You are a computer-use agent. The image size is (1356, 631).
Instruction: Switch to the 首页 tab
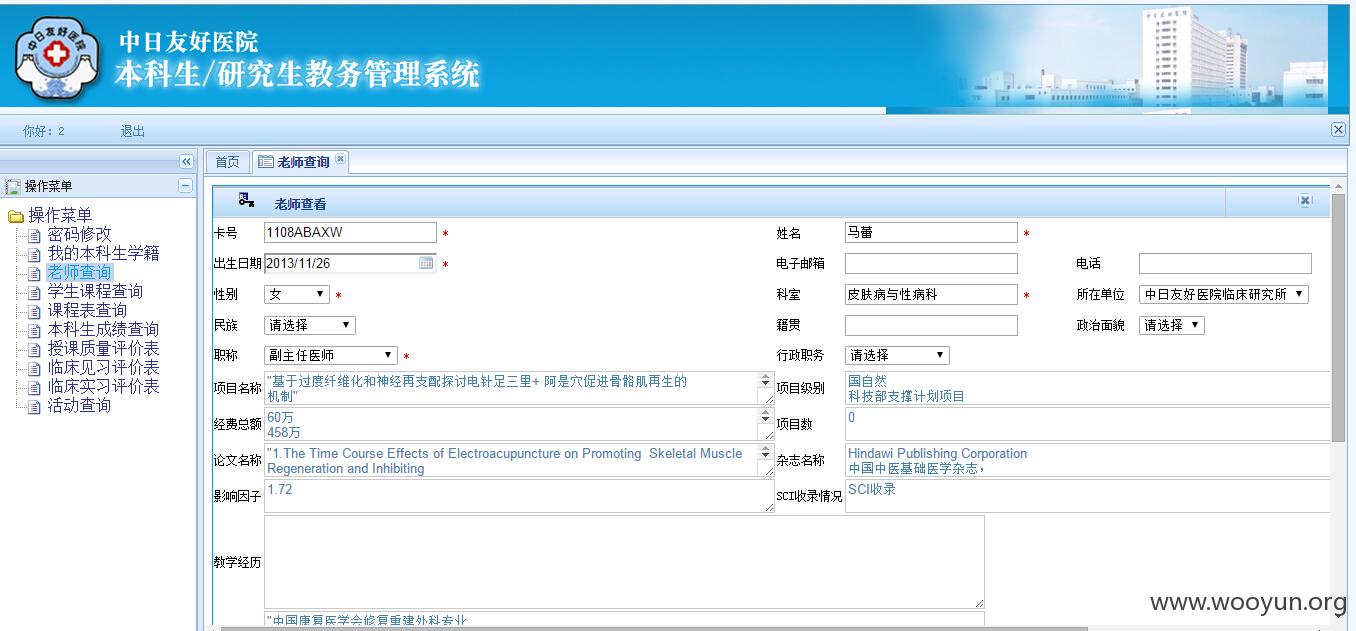(x=228, y=162)
